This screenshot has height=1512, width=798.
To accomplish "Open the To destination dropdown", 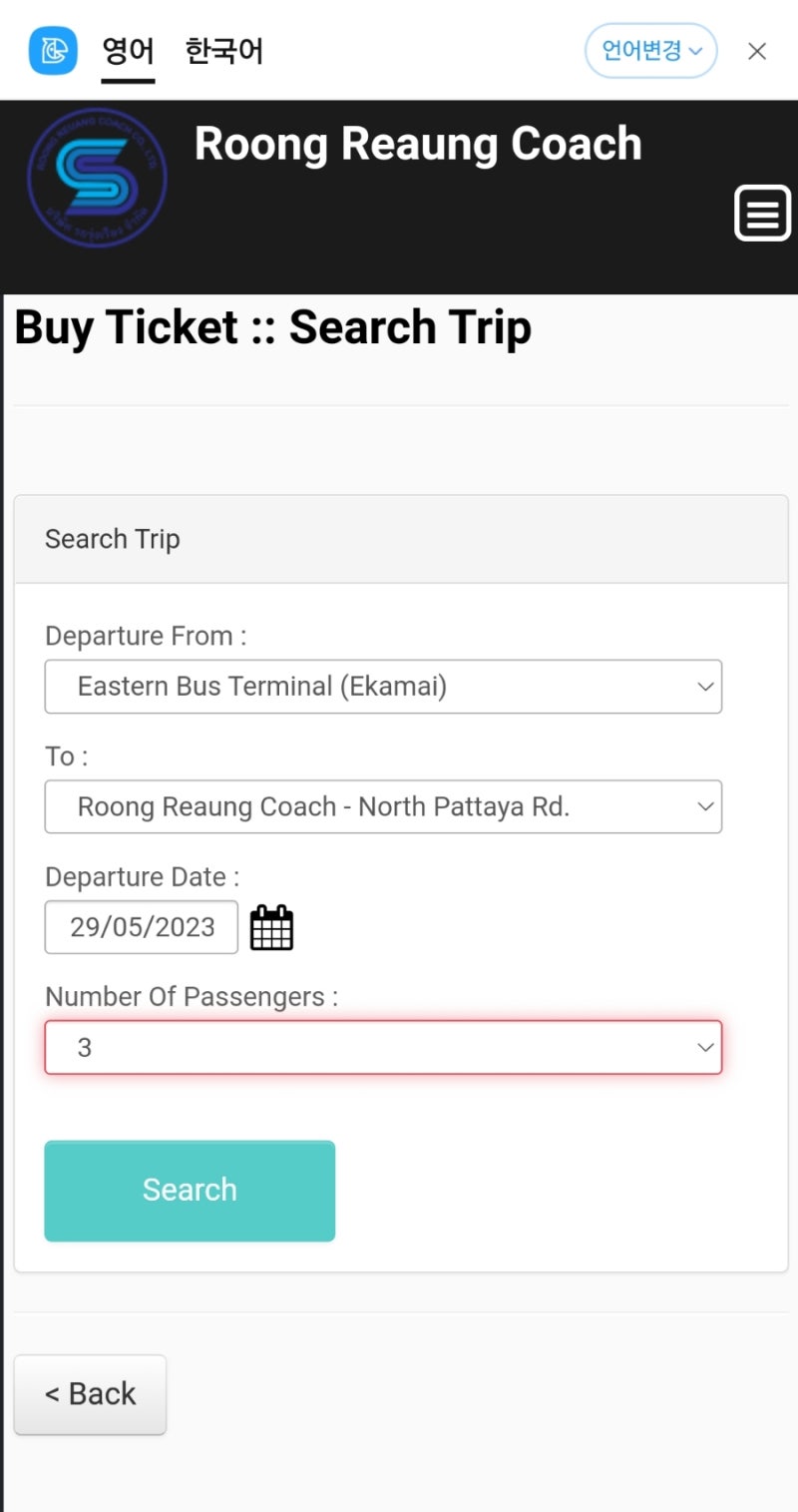I will tap(383, 806).
